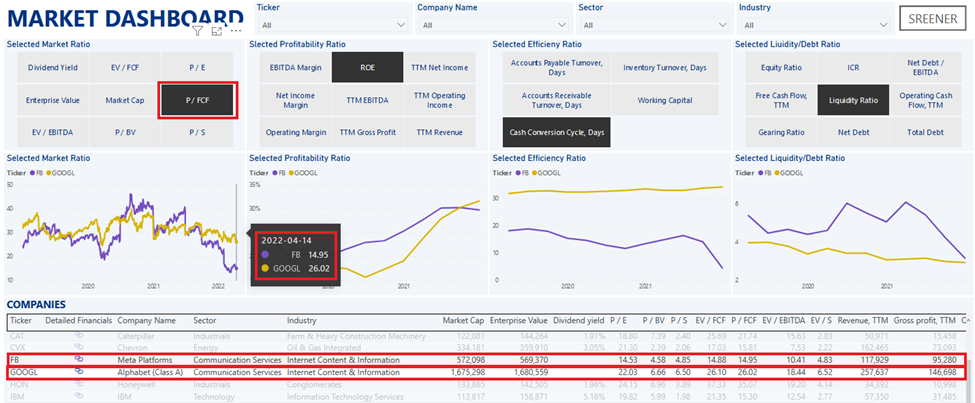975x403 pixels.
Task: Sort table by Company Name column header
Action: 147,320
